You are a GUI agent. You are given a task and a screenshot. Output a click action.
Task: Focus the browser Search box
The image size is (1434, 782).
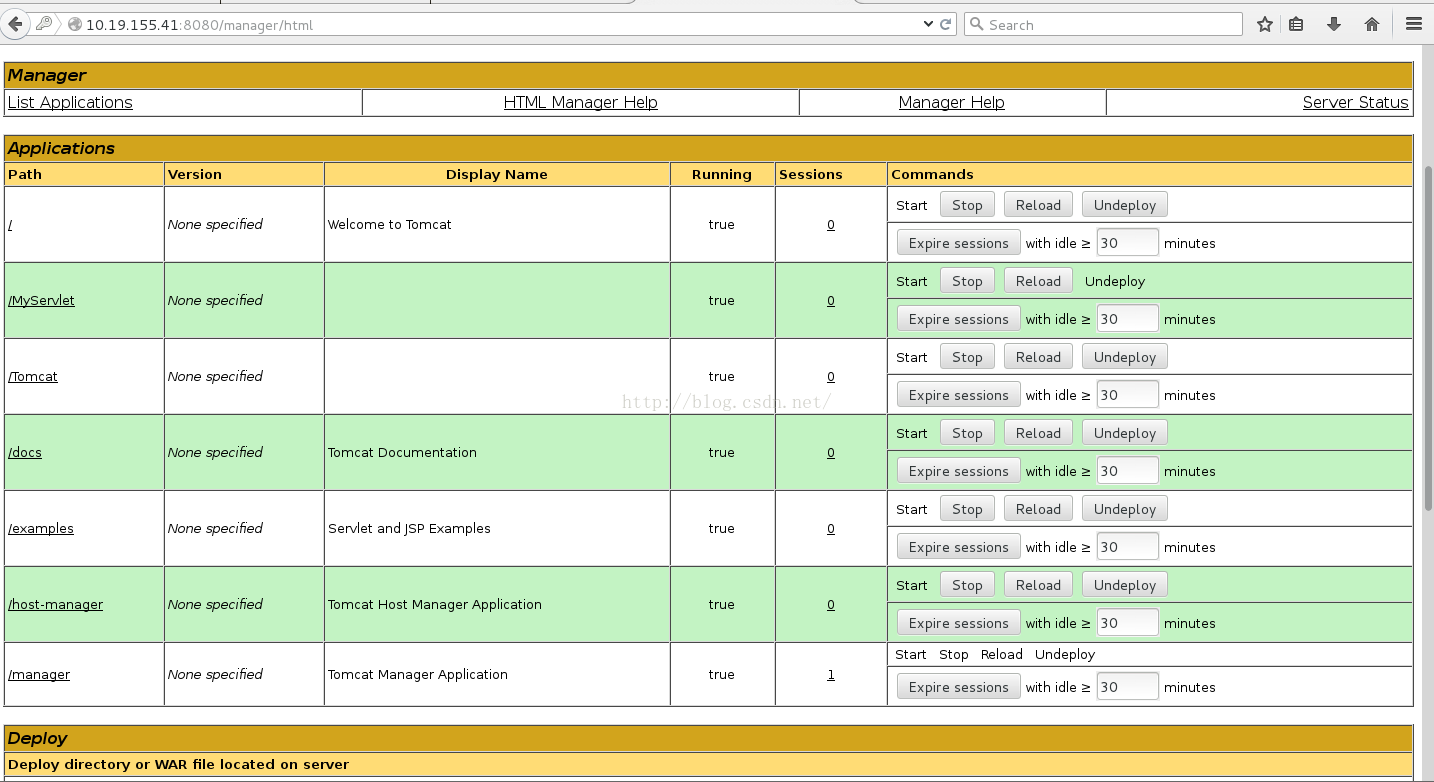click(x=1104, y=24)
